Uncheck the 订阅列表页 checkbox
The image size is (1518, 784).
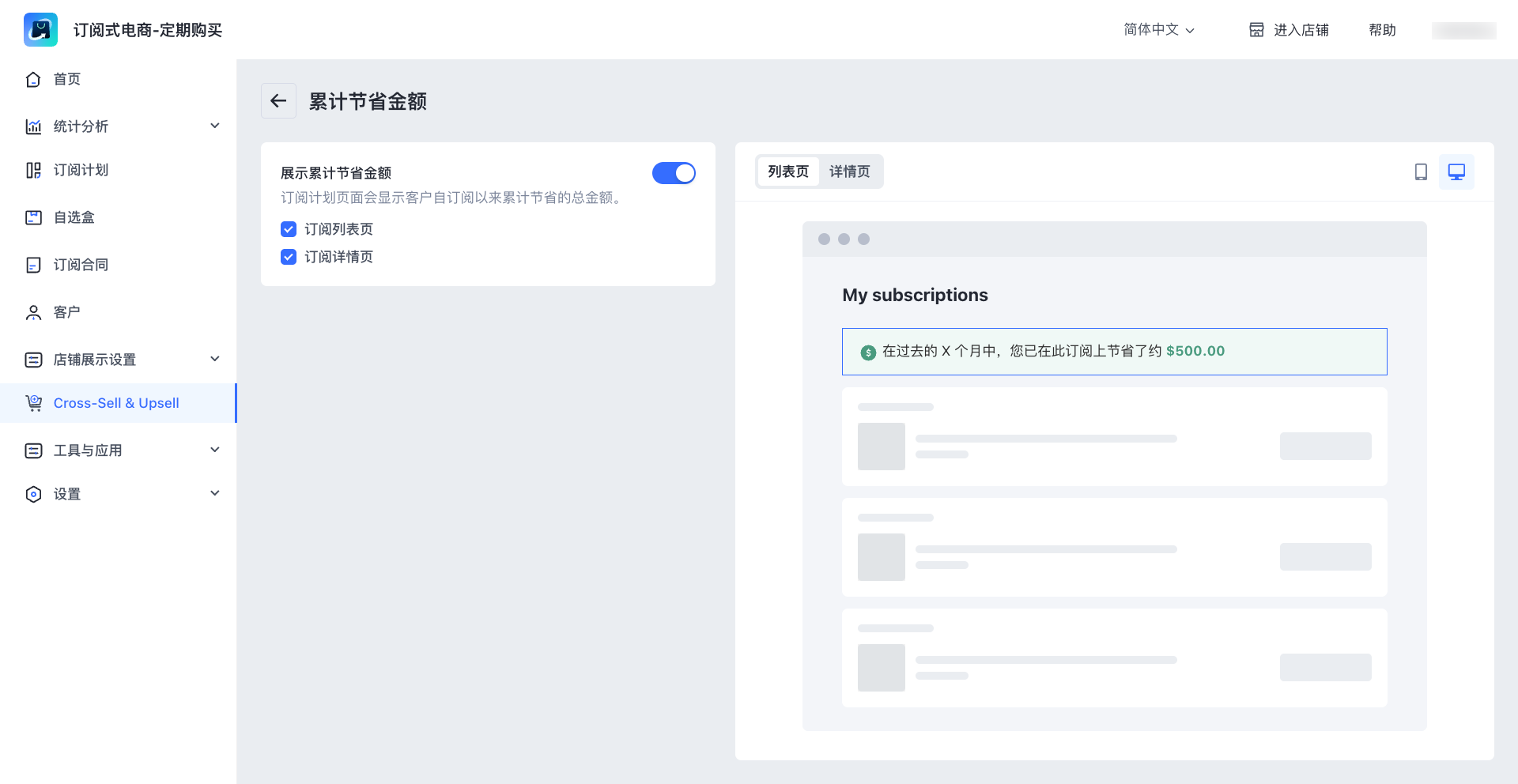click(289, 229)
